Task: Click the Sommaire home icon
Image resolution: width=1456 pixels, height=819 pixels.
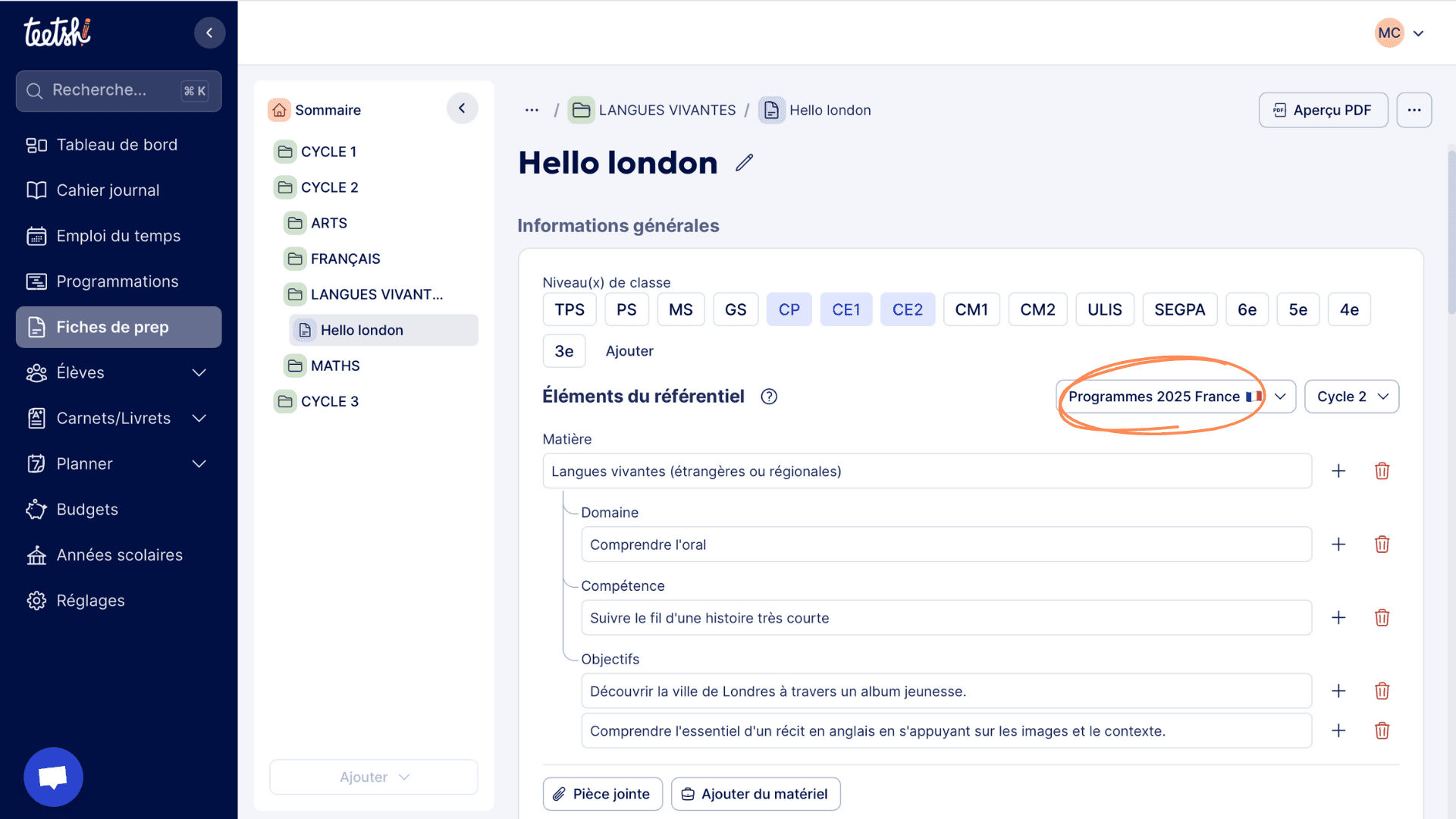Action: (x=279, y=110)
